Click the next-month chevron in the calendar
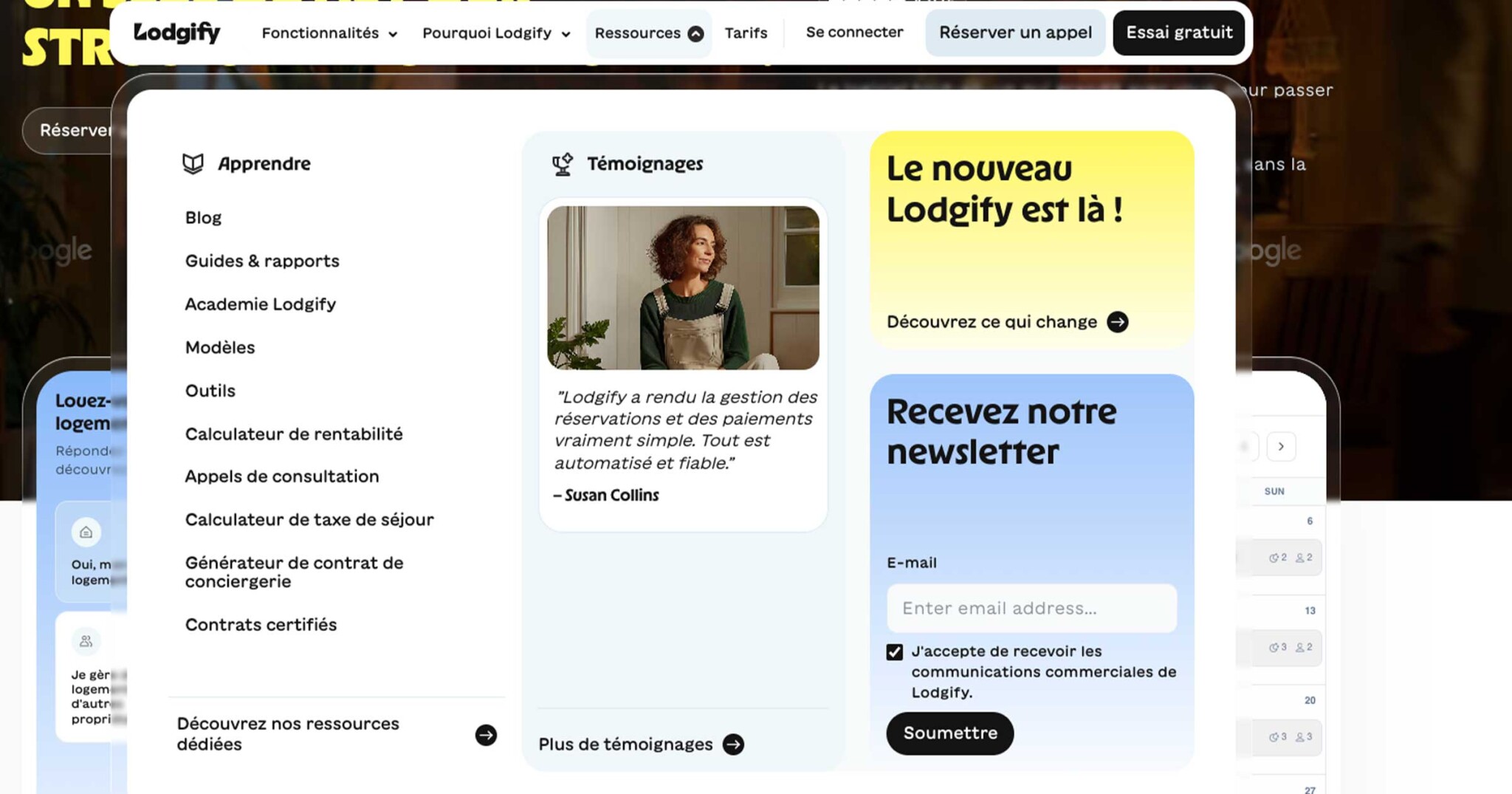The image size is (1512, 794). click(1281, 446)
